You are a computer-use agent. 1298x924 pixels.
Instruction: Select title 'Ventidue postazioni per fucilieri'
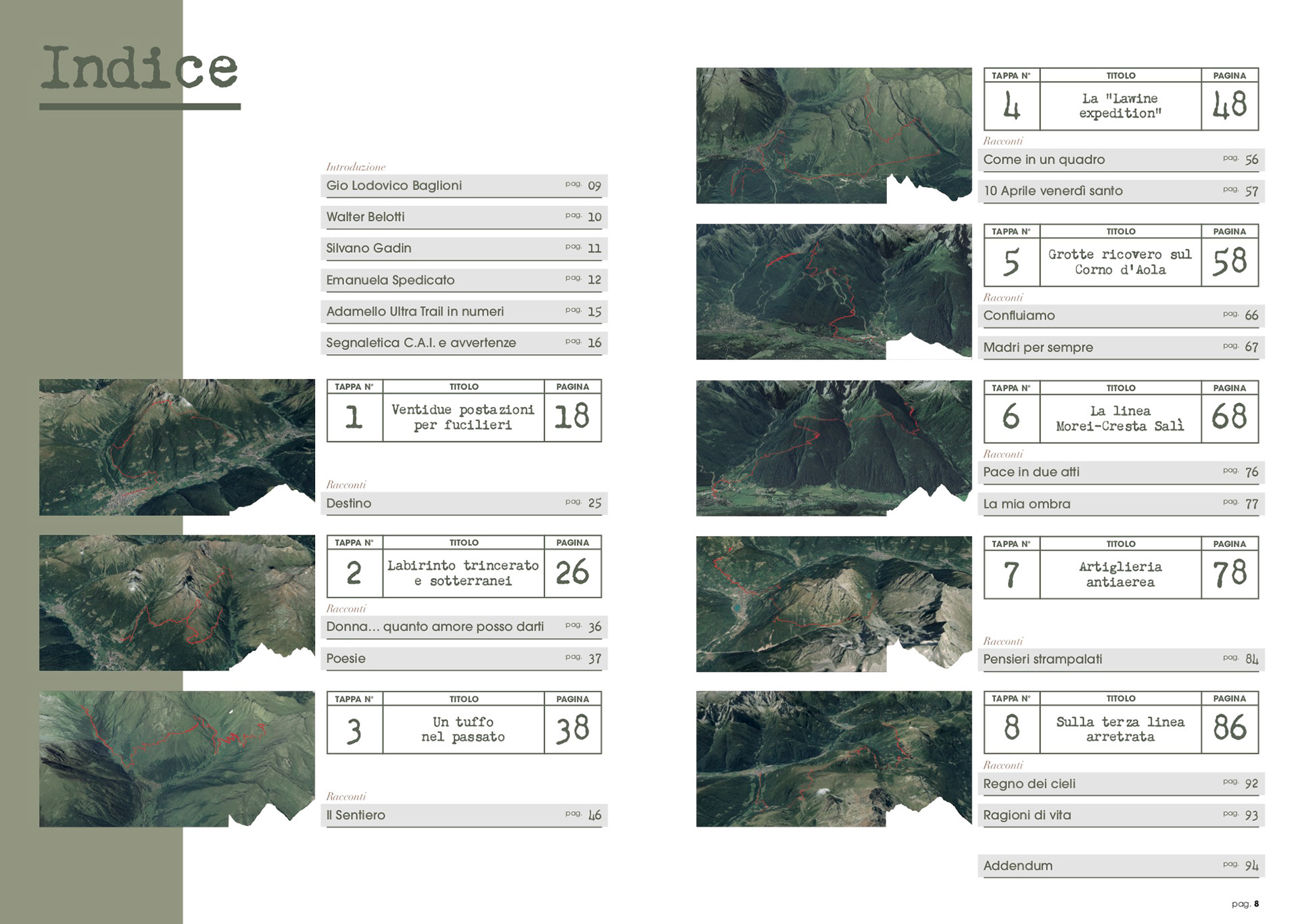[463, 418]
